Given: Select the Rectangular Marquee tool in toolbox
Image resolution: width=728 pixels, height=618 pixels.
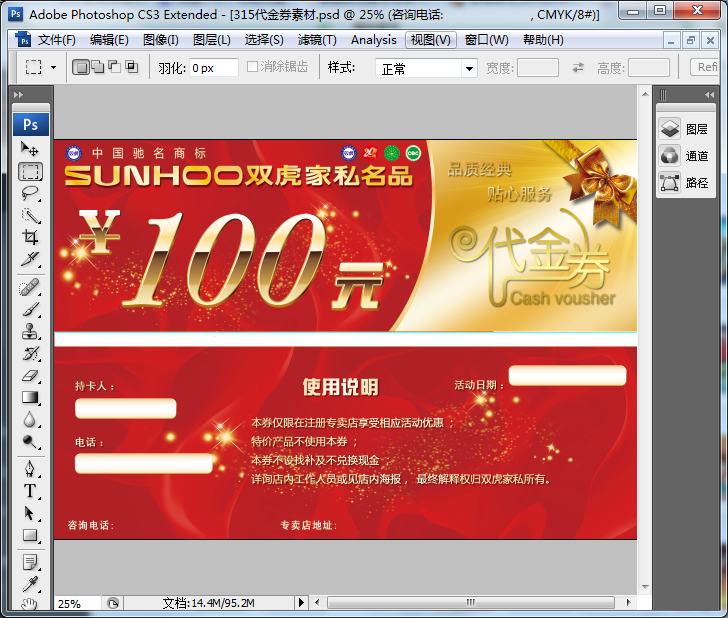Looking at the screenshot, I should coord(30,171).
